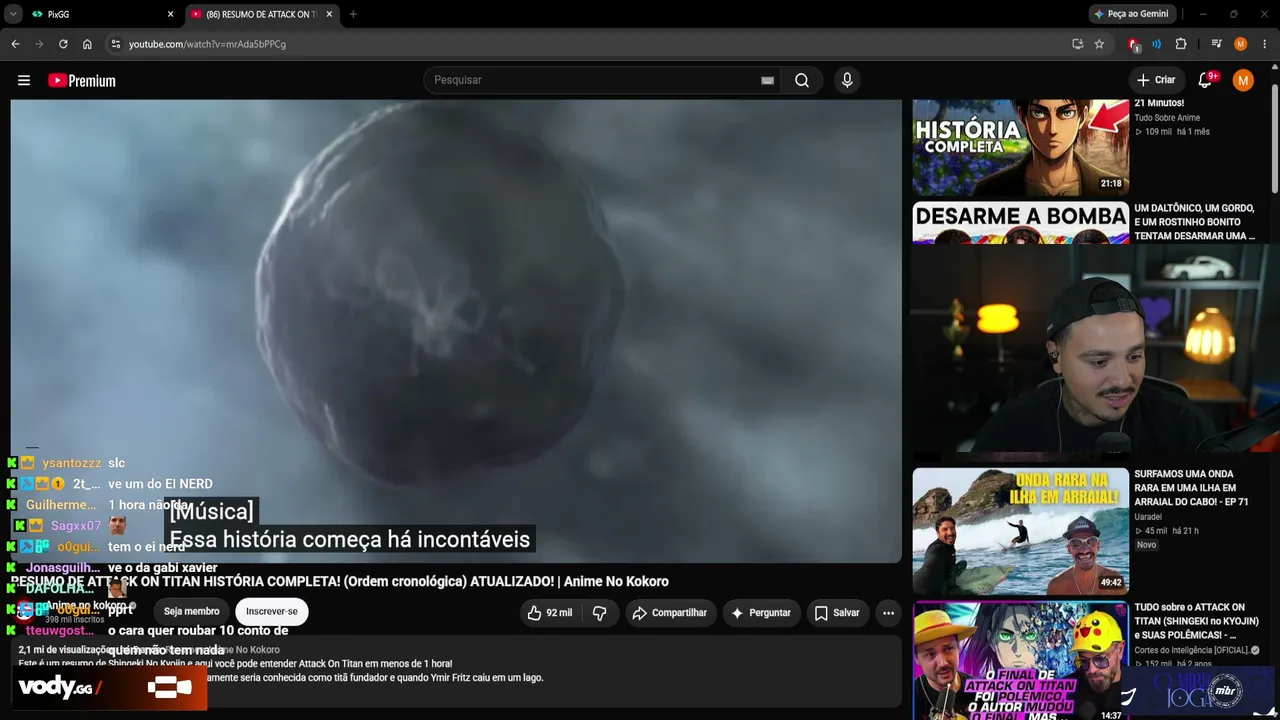The height and width of the screenshot is (720, 1280).
Task: Bookmark this page with the star
Action: click(x=1099, y=44)
